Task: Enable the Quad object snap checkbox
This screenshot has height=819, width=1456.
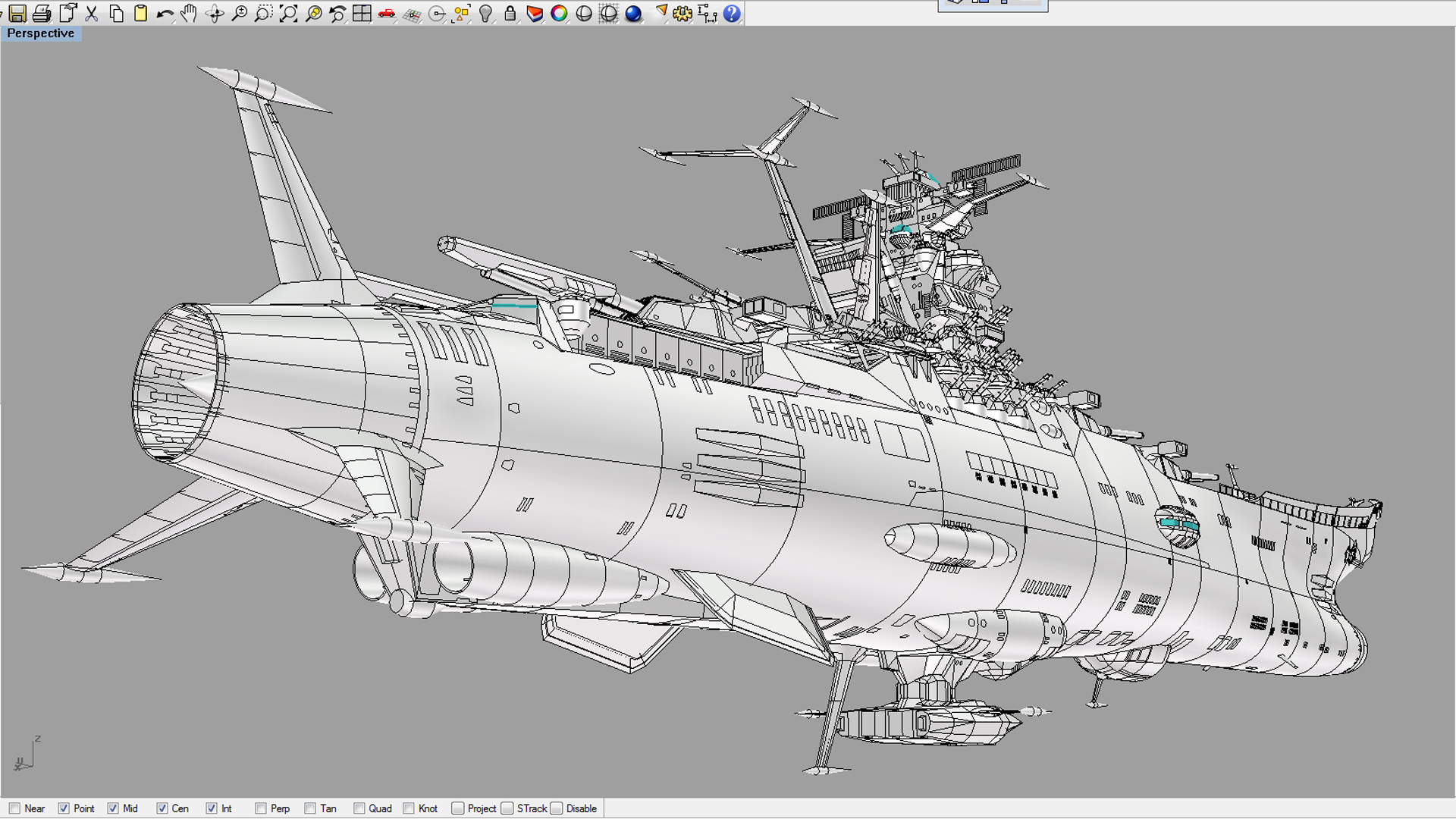Action: point(359,808)
